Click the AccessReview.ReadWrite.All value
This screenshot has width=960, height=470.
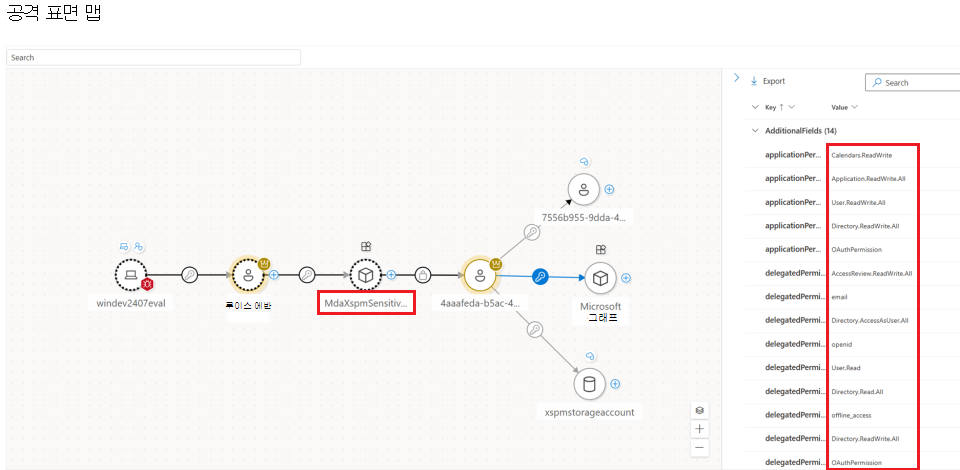pyautogui.click(x=872, y=274)
